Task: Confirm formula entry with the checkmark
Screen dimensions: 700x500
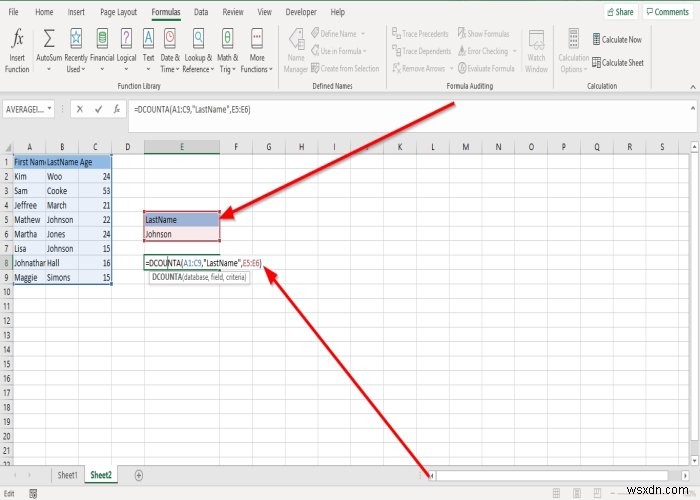Action: point(98,109)
